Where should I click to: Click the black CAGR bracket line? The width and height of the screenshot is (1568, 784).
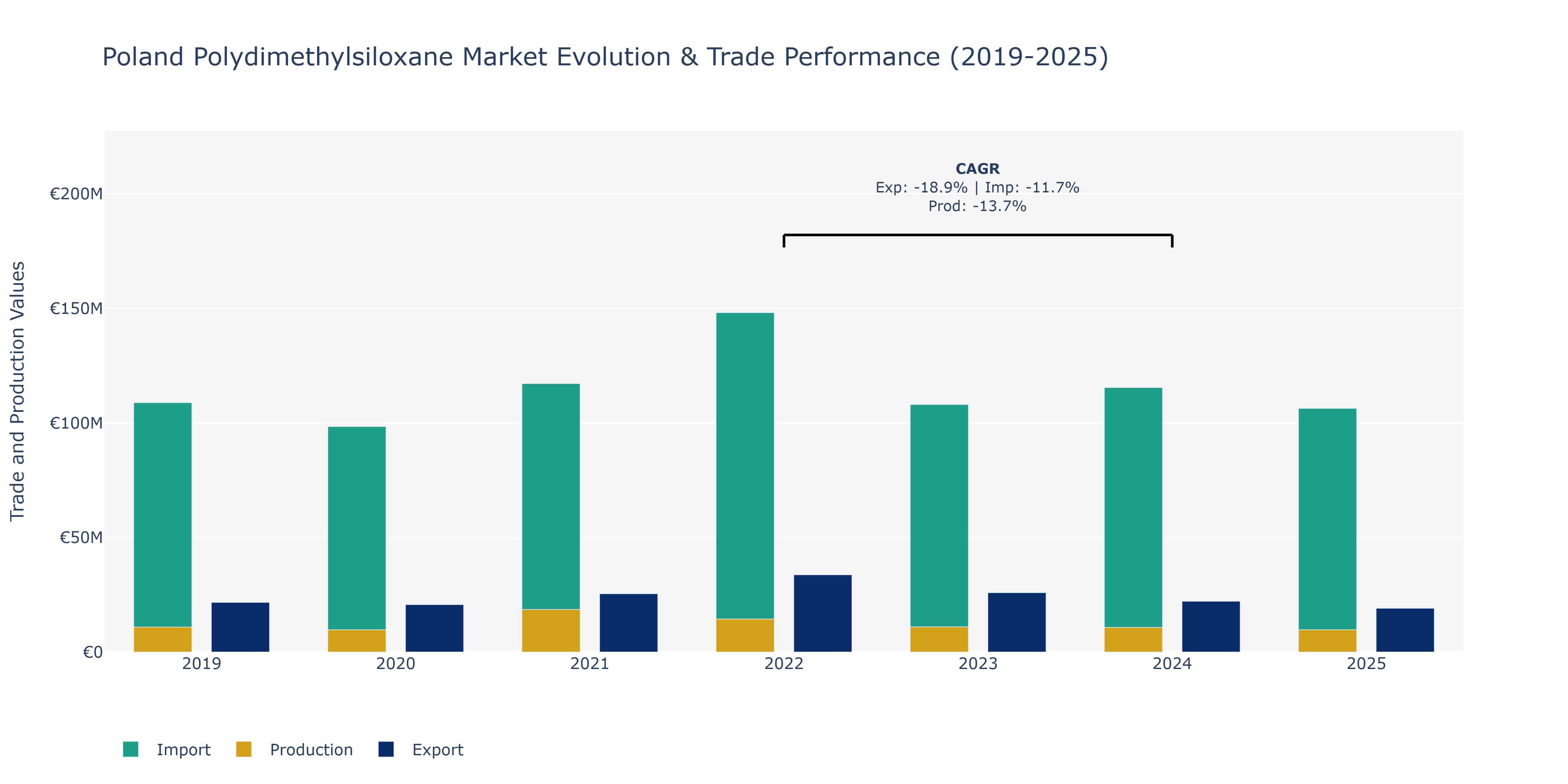pos(978,235)
